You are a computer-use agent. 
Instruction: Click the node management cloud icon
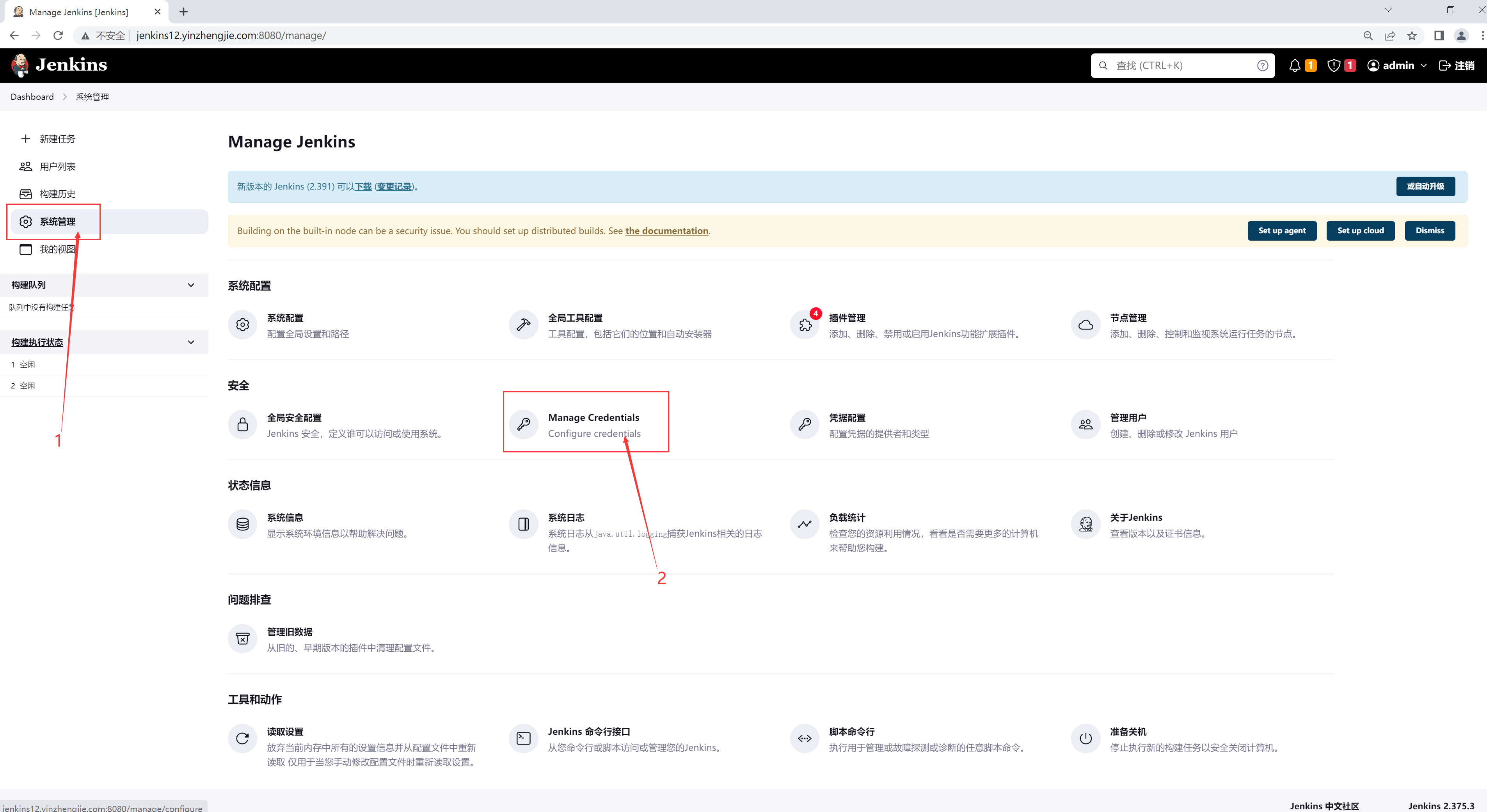[x=1085, y=326]
